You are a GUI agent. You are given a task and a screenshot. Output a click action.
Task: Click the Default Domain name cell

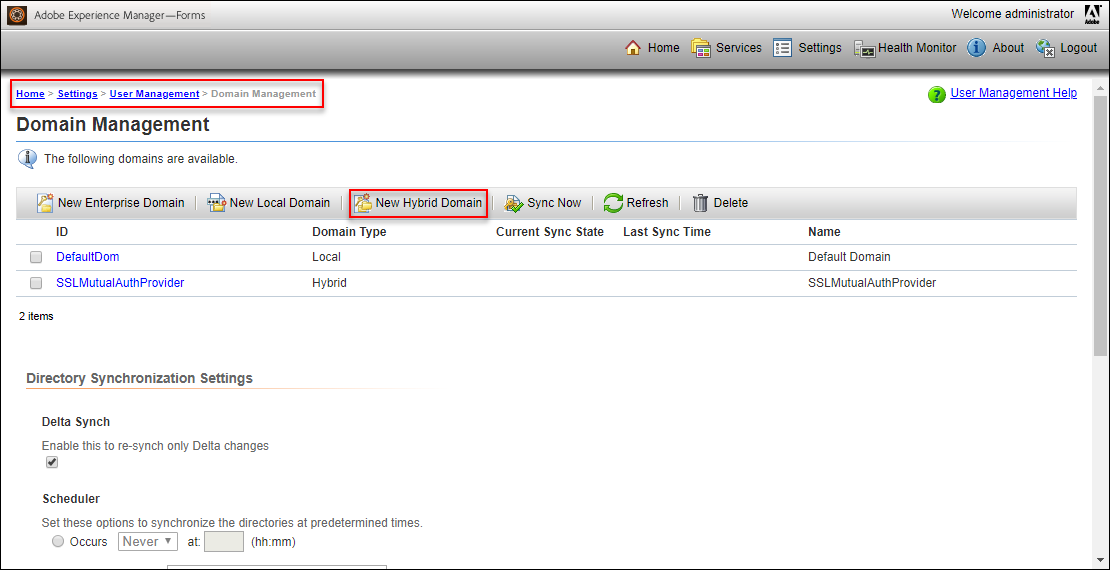coord(849,256)
